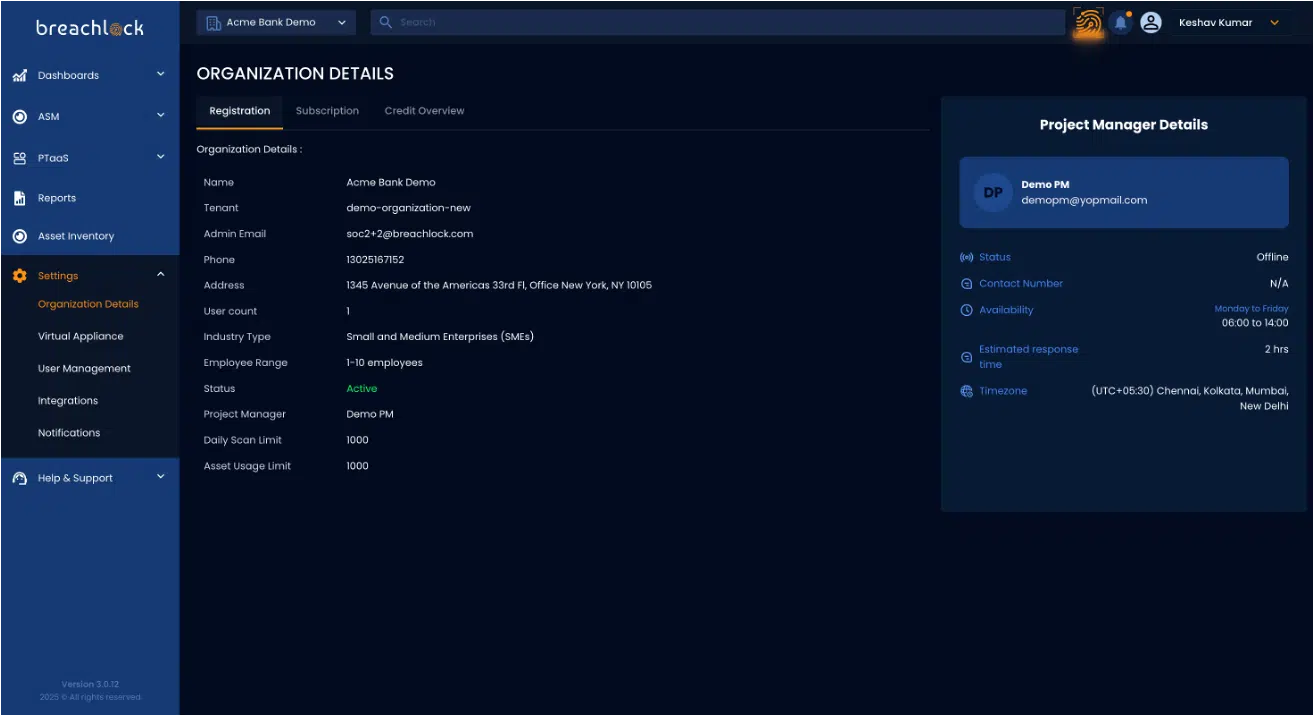The width and height of the screenshot is (1314, 716).
Task: Click the admin email soc2+2@breachlock.com
Action: pyautogui.click(x=410, y=234)
